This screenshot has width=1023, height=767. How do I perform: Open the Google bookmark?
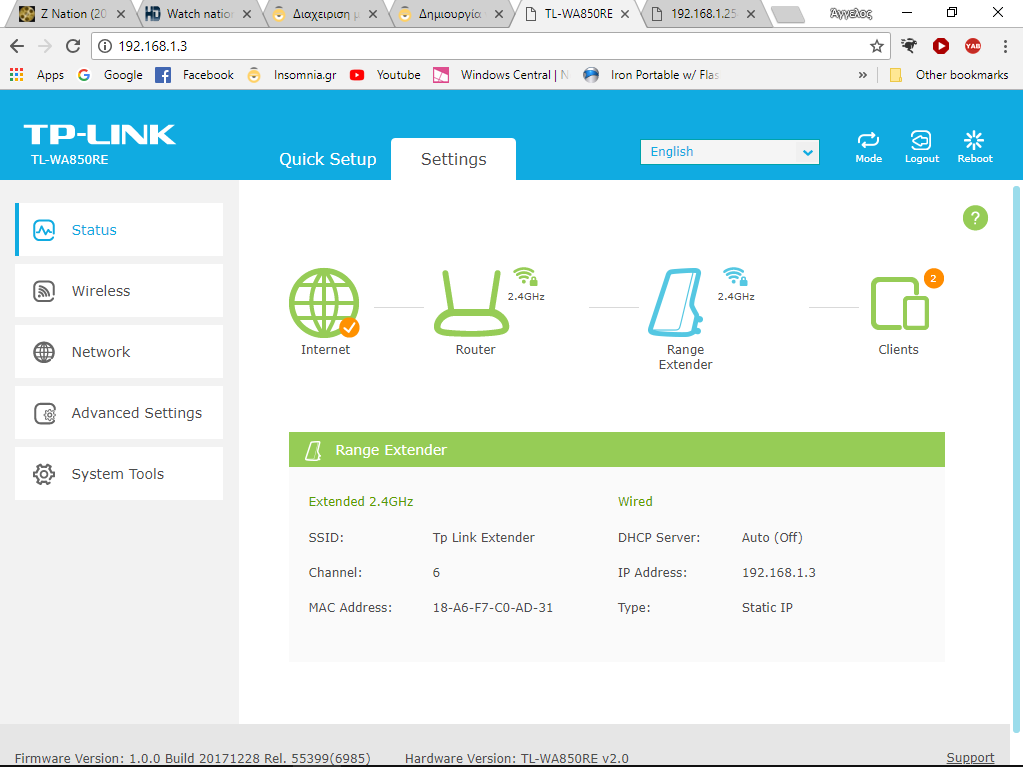pos(110,75)
